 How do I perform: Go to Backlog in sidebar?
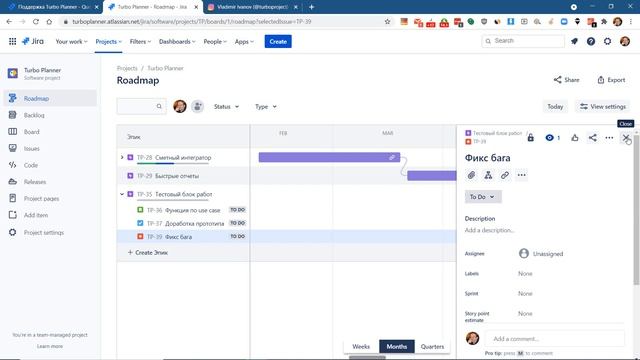tap(50, 115)
